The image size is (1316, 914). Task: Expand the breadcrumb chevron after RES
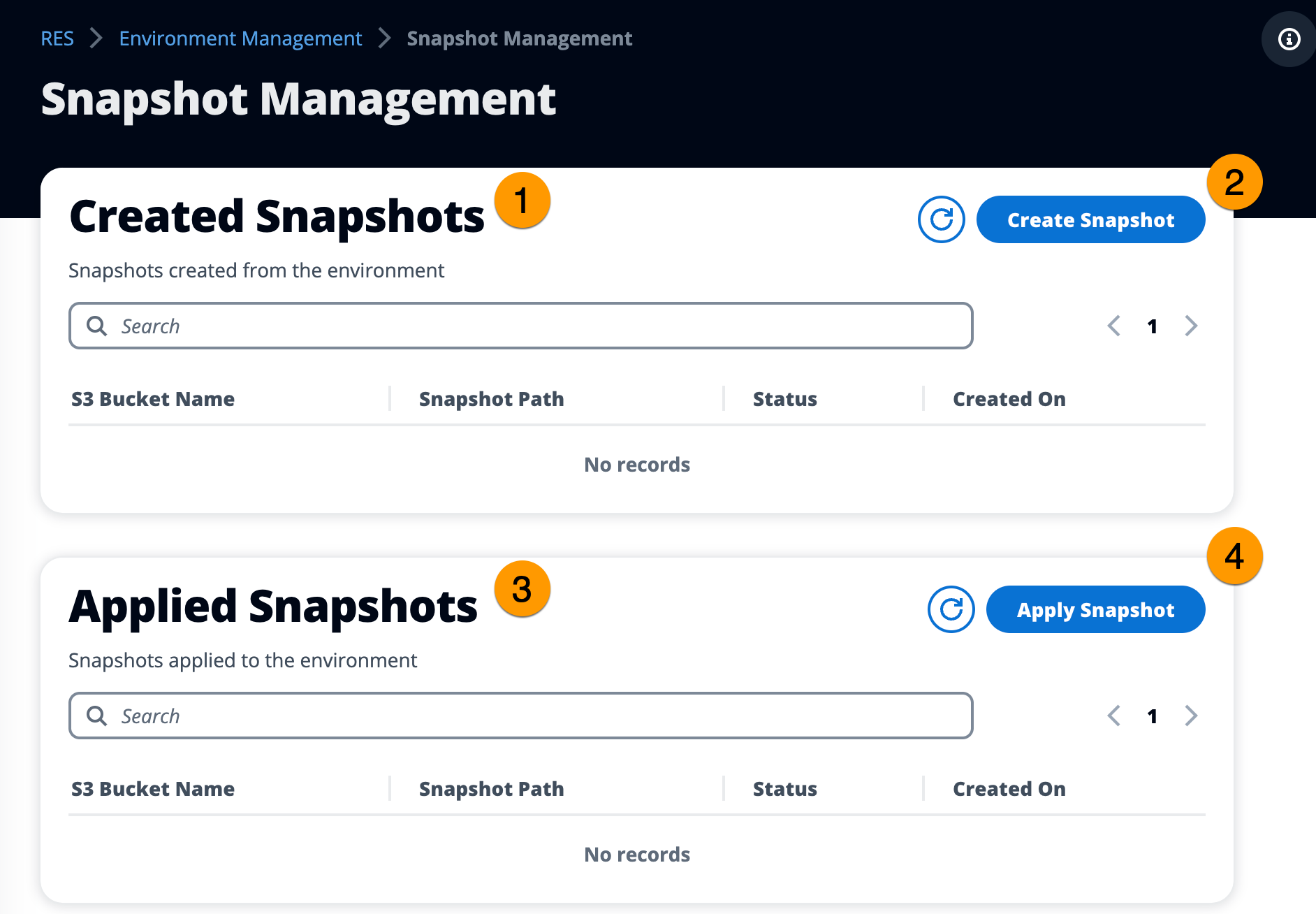tap(96, 38)
